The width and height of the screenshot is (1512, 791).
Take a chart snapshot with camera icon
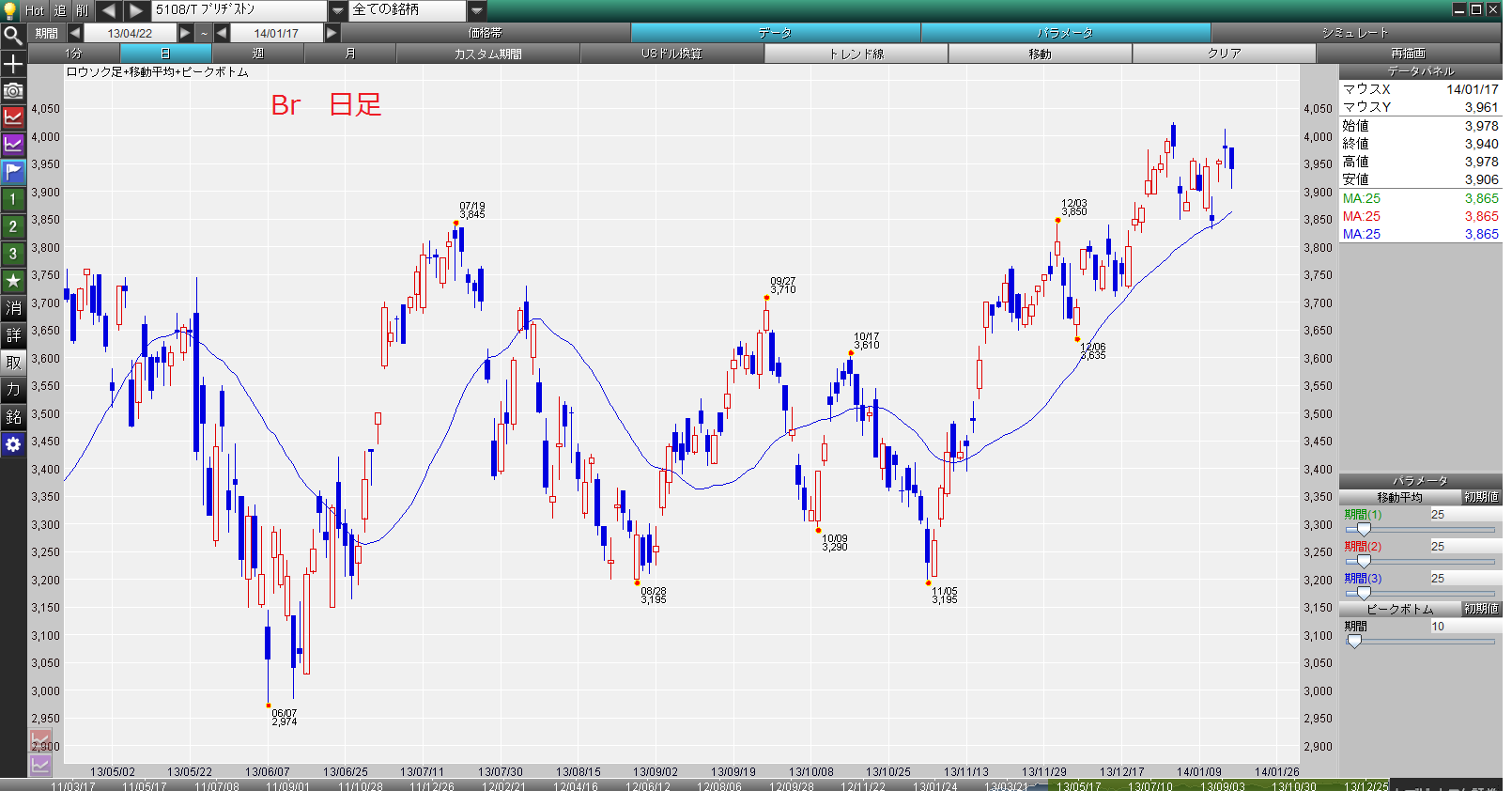tap(13, 91)
